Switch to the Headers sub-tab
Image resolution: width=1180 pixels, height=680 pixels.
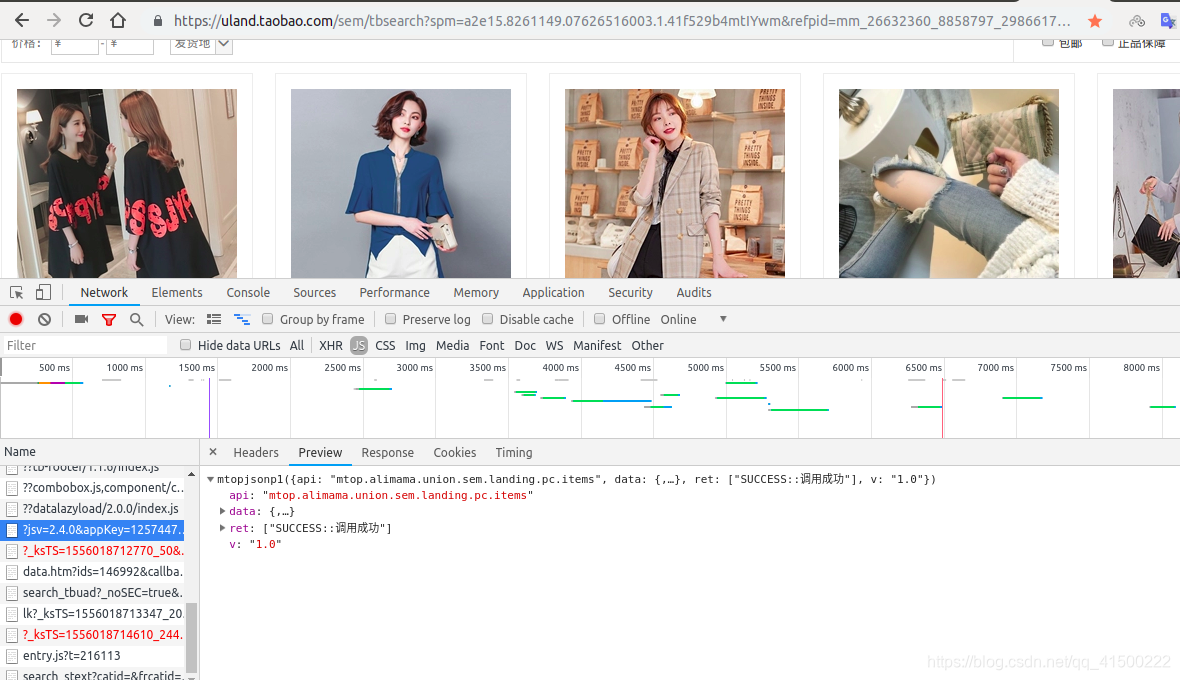click(256, 452)
